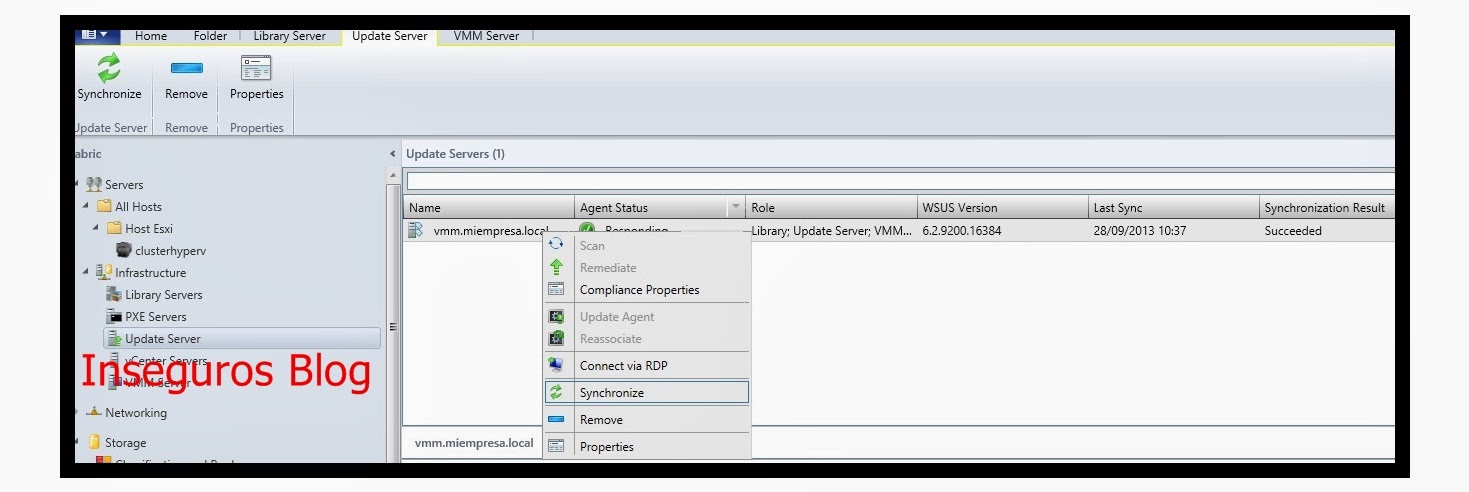Click the Synchronize ribbon icon
This screenshot has height=492, width=1469.
point(108,68)
